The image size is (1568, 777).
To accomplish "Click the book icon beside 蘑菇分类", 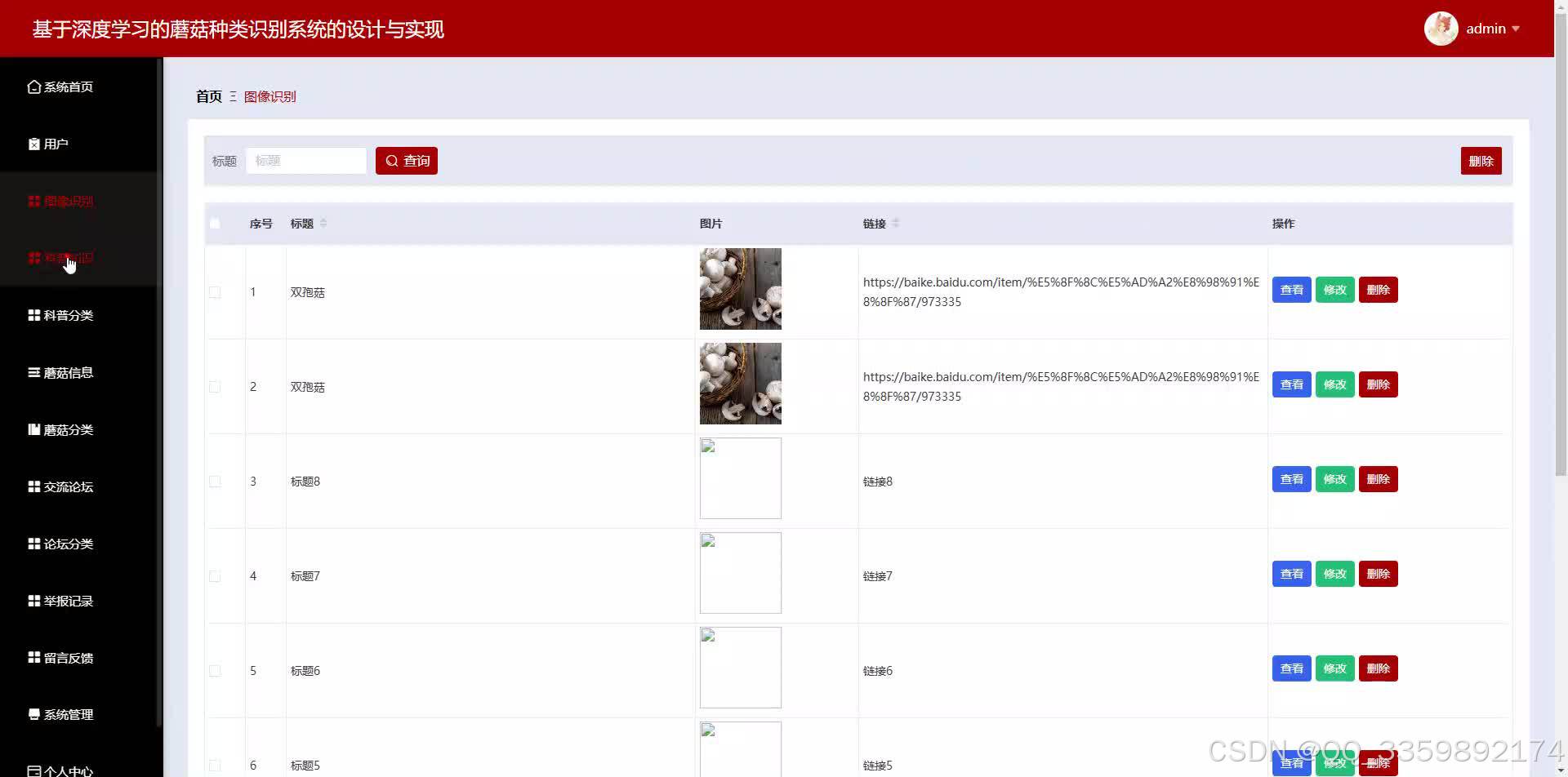I will click(34, 429).
